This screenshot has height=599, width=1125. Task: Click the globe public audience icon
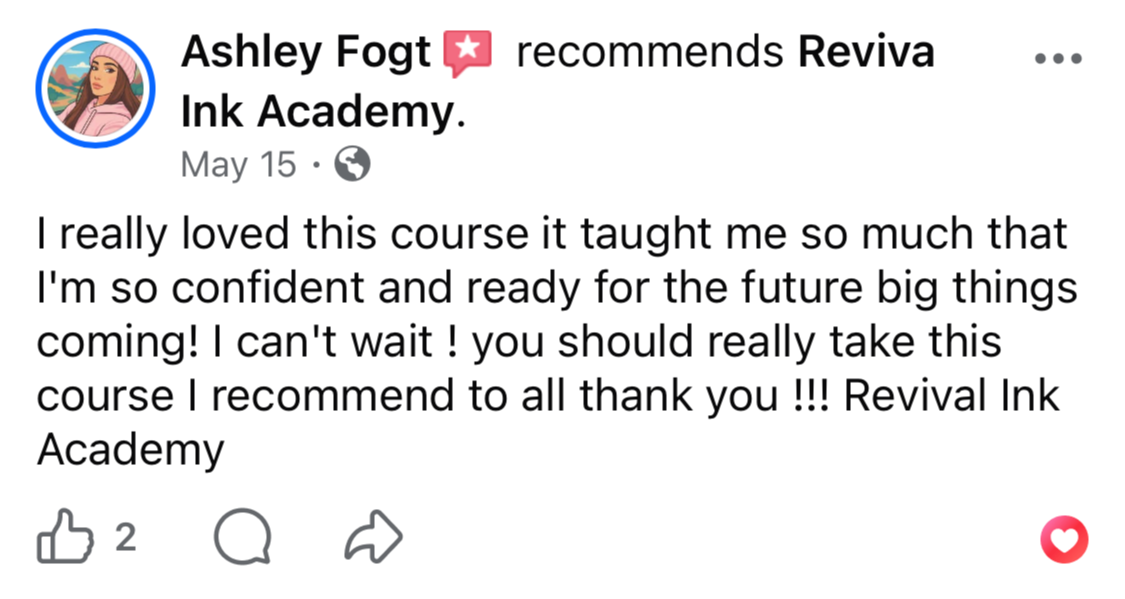point(352,165)
